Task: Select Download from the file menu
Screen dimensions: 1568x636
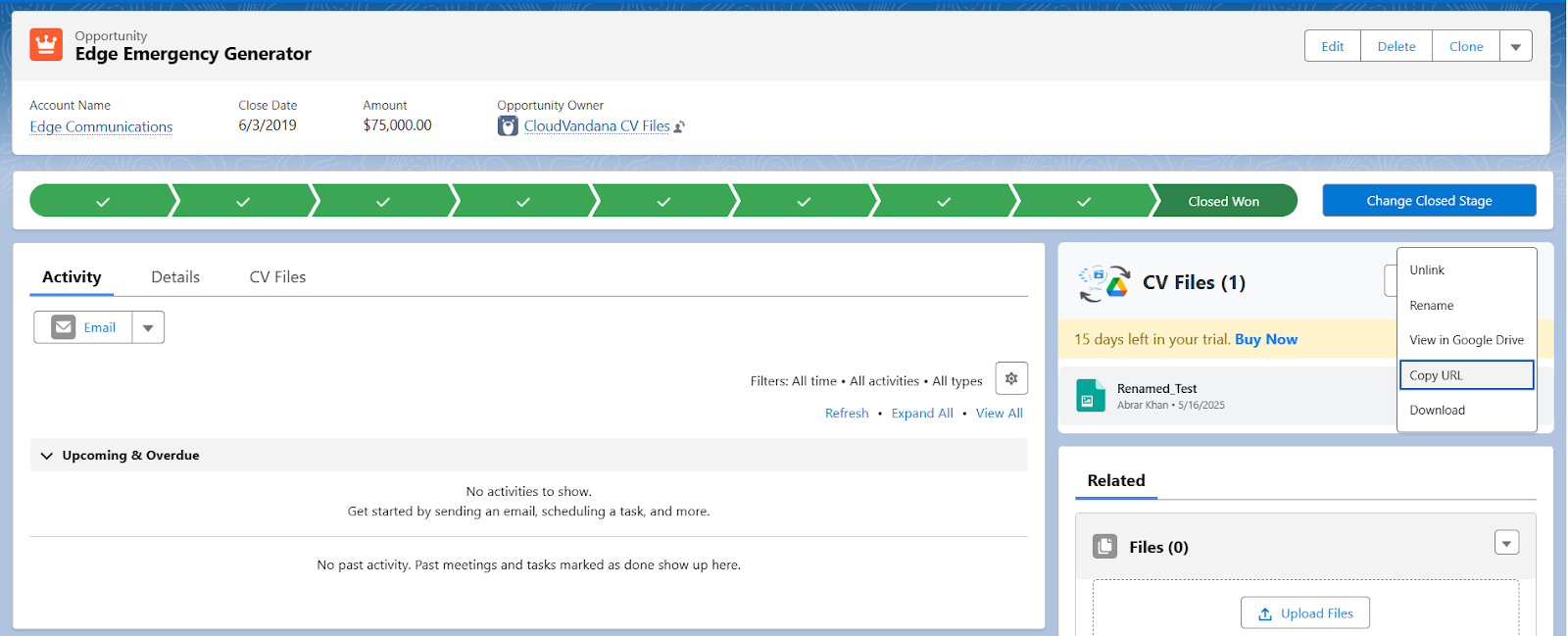Action: coord(1466,411)
